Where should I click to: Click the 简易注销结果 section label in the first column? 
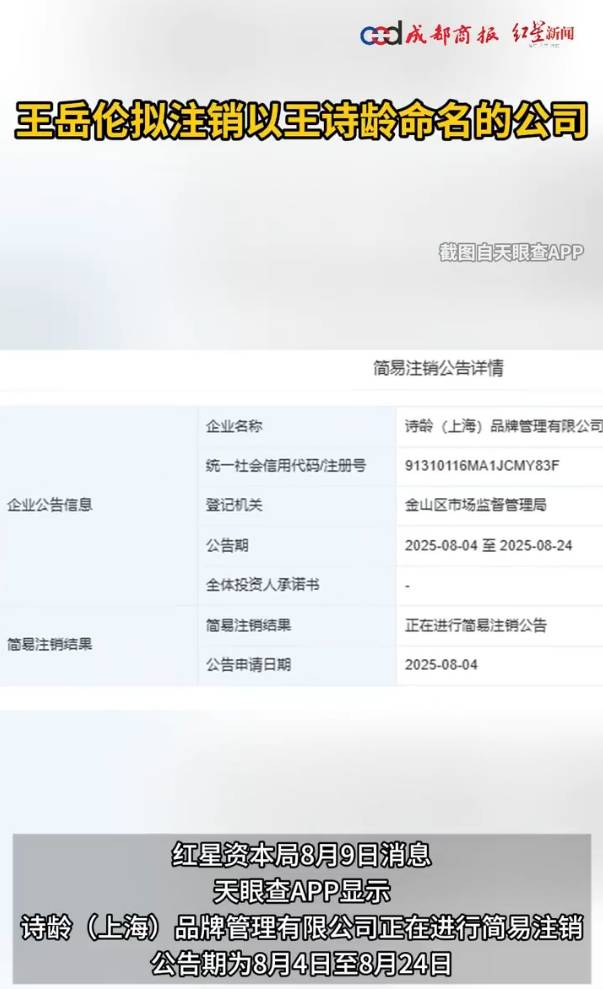(x=50, y=644)
